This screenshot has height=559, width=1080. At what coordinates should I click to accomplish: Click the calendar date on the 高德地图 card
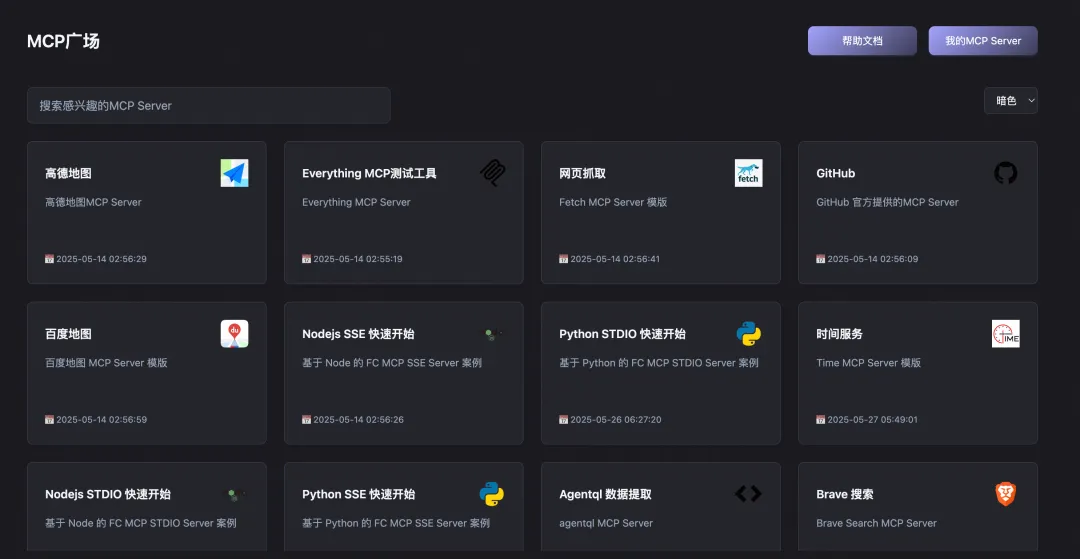[96, 260]
